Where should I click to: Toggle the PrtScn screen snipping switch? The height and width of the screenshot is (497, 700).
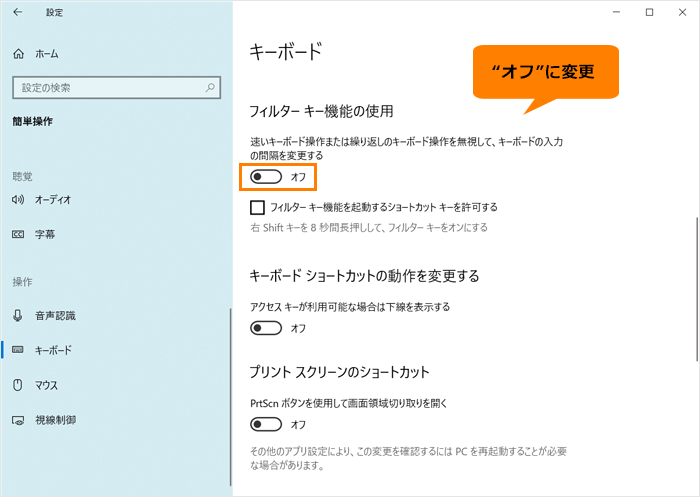[266, 424]
